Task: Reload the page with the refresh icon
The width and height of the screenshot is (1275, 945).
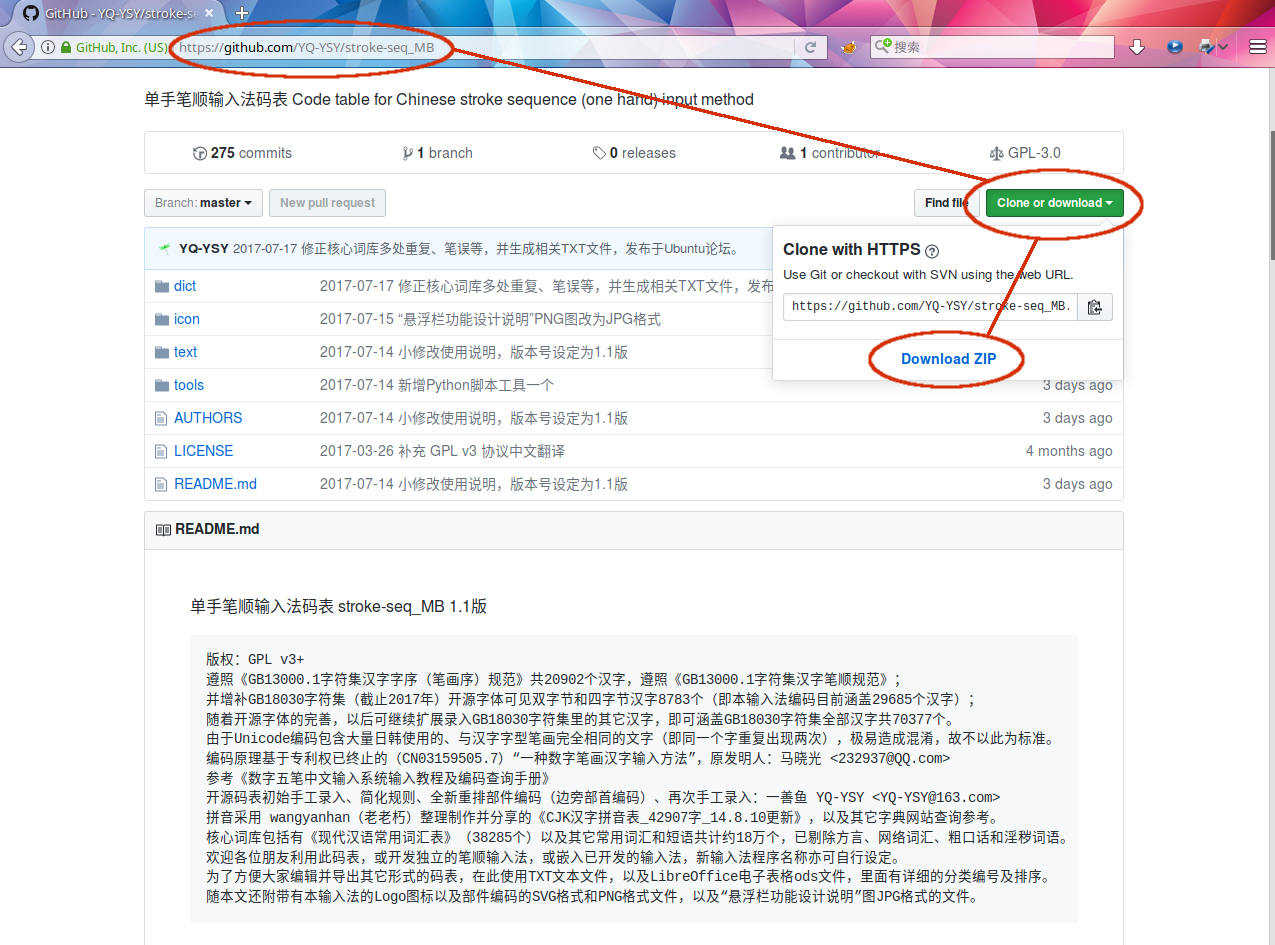Action: (x=811, y=47)
